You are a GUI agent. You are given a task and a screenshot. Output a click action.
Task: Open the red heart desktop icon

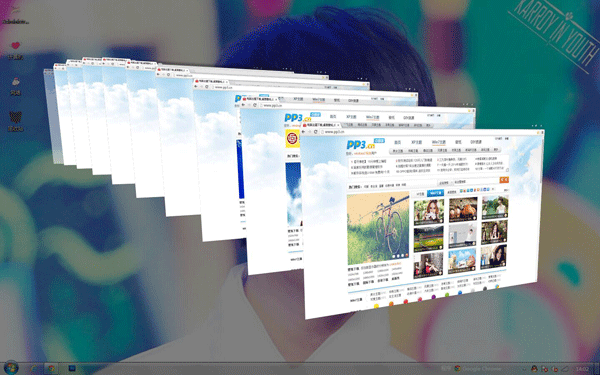click(x=15, y=46)
